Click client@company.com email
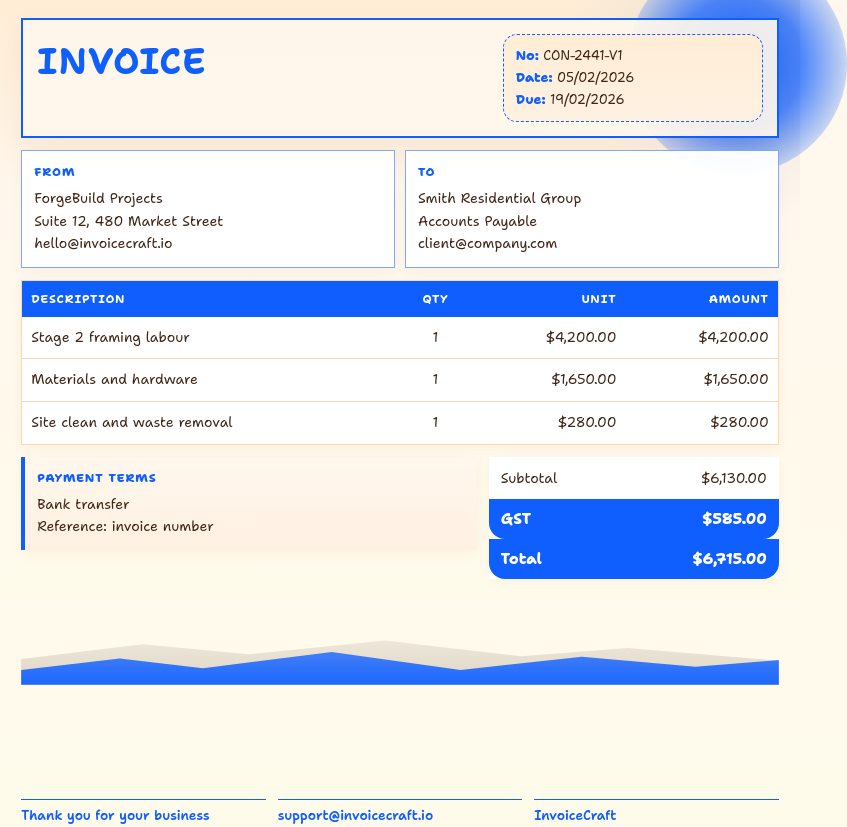847x827 pixels. pos(487,244)
